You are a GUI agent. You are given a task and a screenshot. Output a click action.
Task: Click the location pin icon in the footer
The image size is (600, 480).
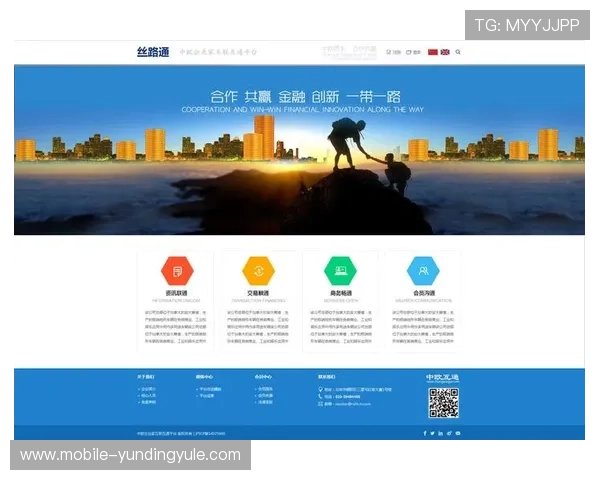coord(320,389)
